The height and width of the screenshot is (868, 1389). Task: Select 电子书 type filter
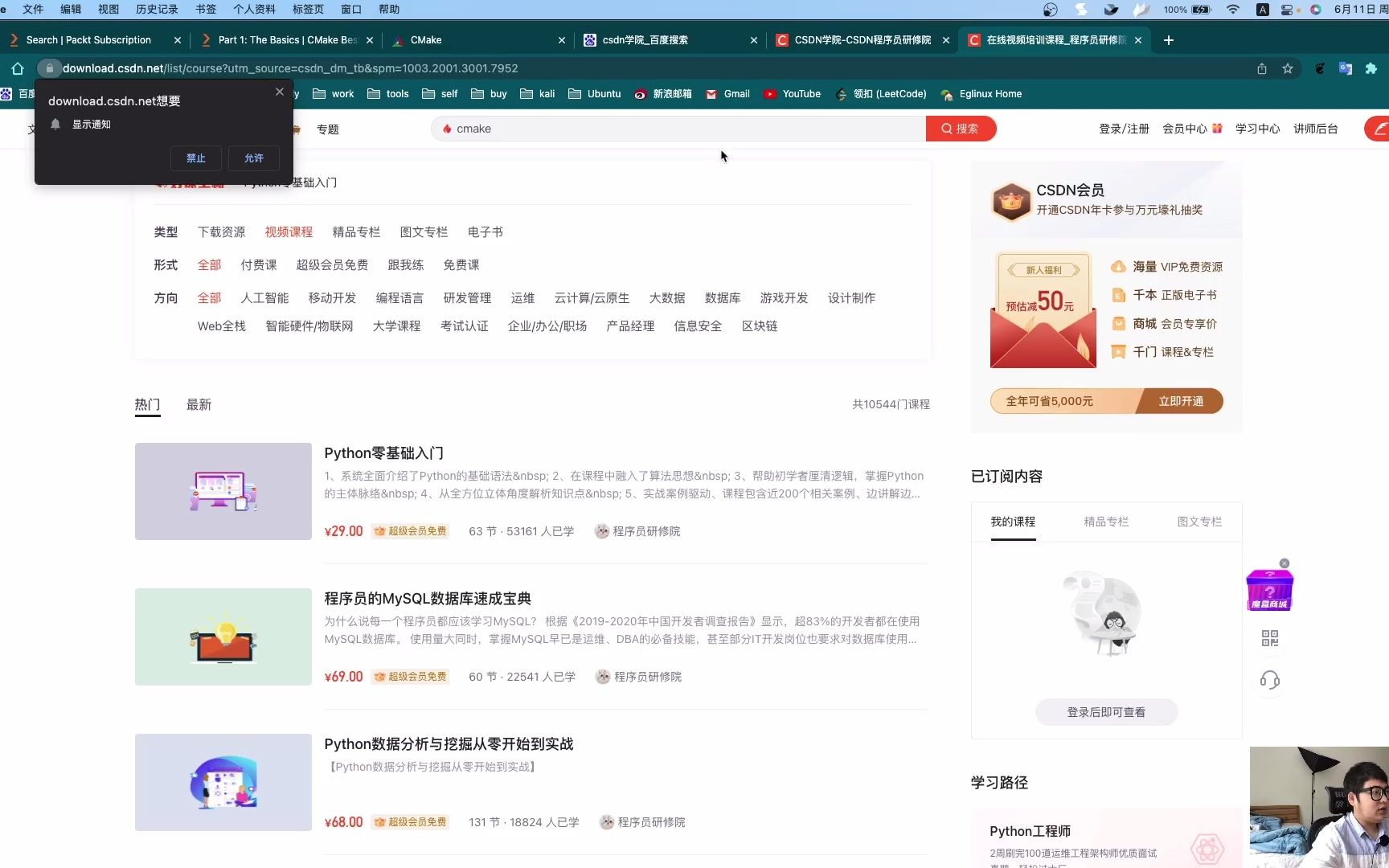coord(486,232)
